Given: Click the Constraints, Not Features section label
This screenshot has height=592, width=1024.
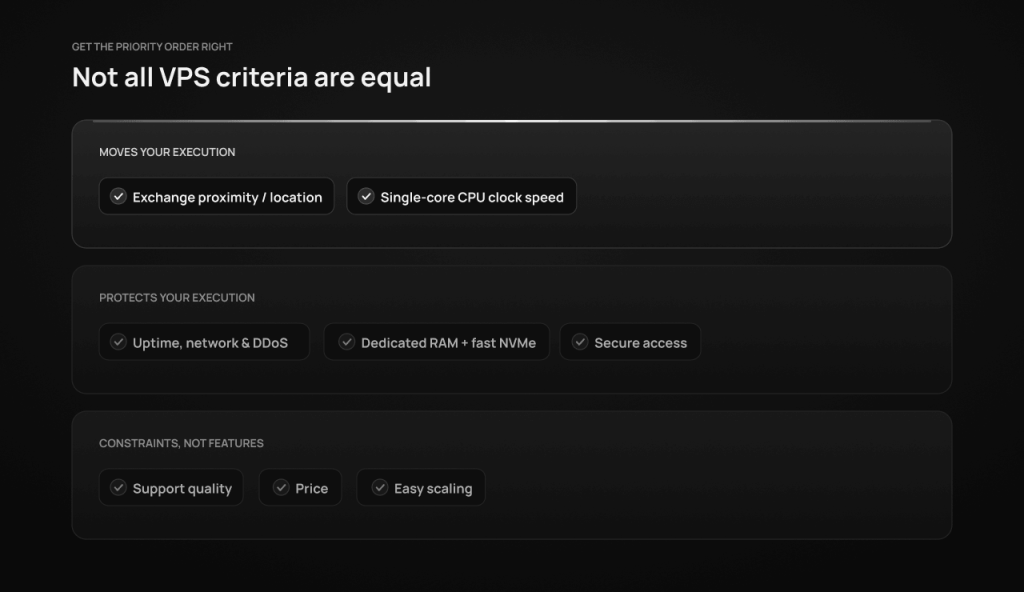Looking at the screenshot, I should [182, 444].
